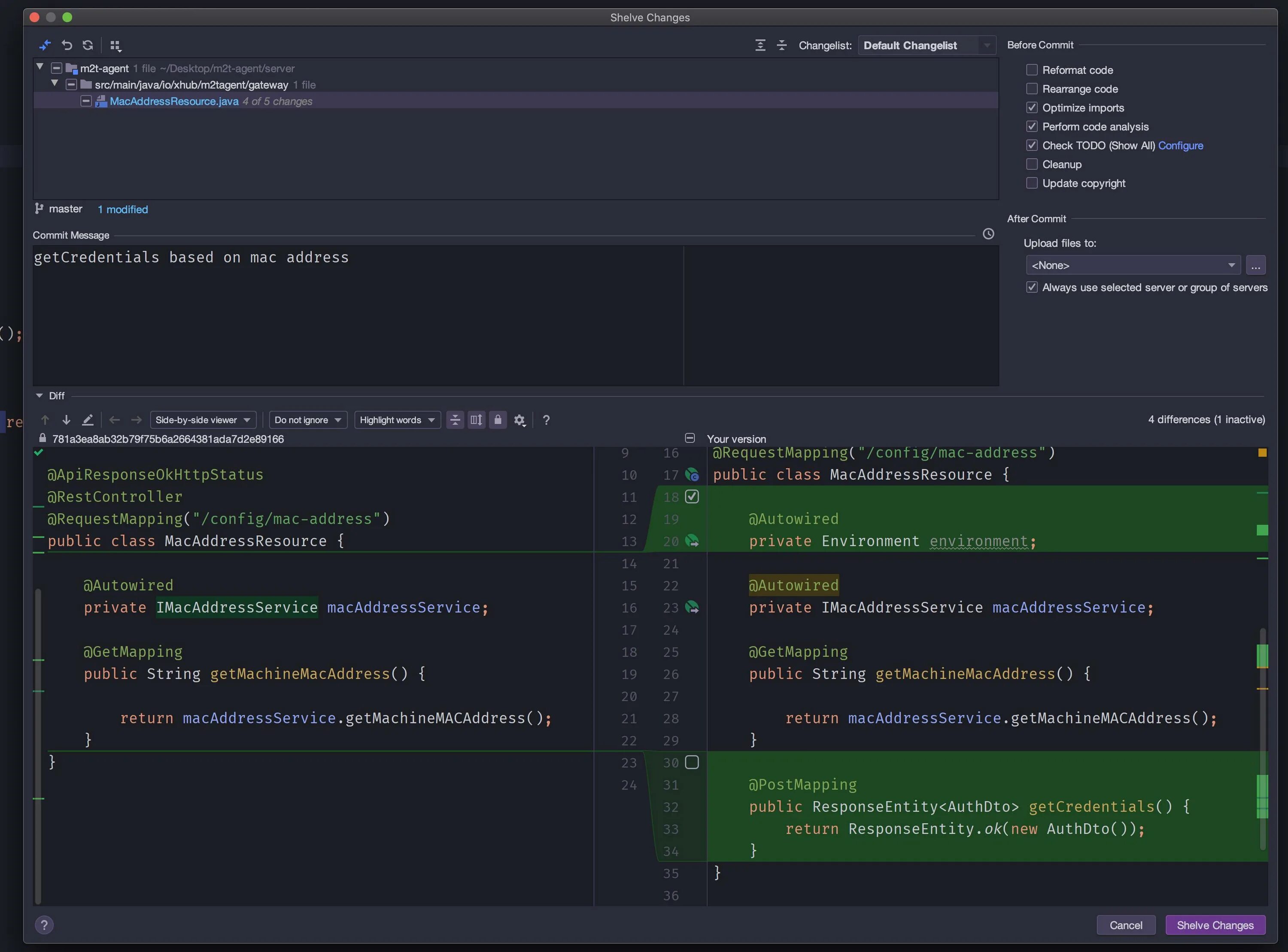
Task: Enable the Reformat code checkbox
Action: click(x=1032, y=70)
